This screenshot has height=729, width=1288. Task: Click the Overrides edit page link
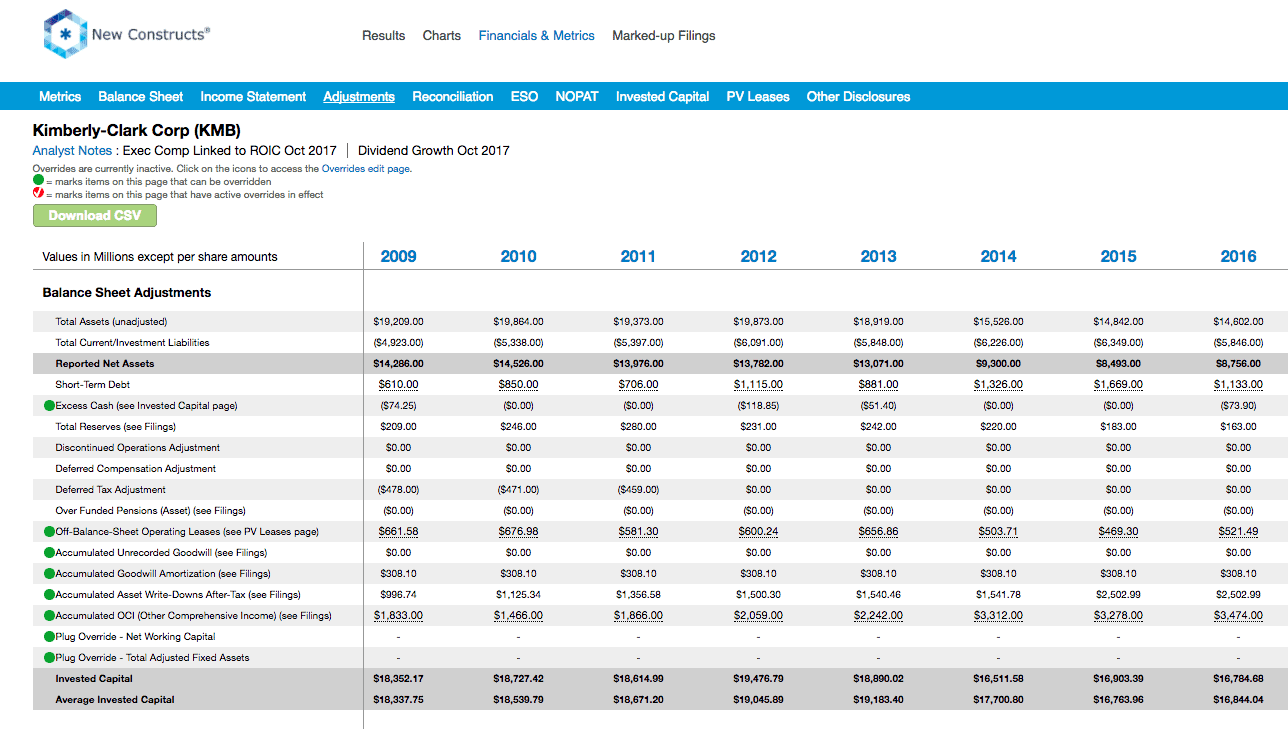366,169
